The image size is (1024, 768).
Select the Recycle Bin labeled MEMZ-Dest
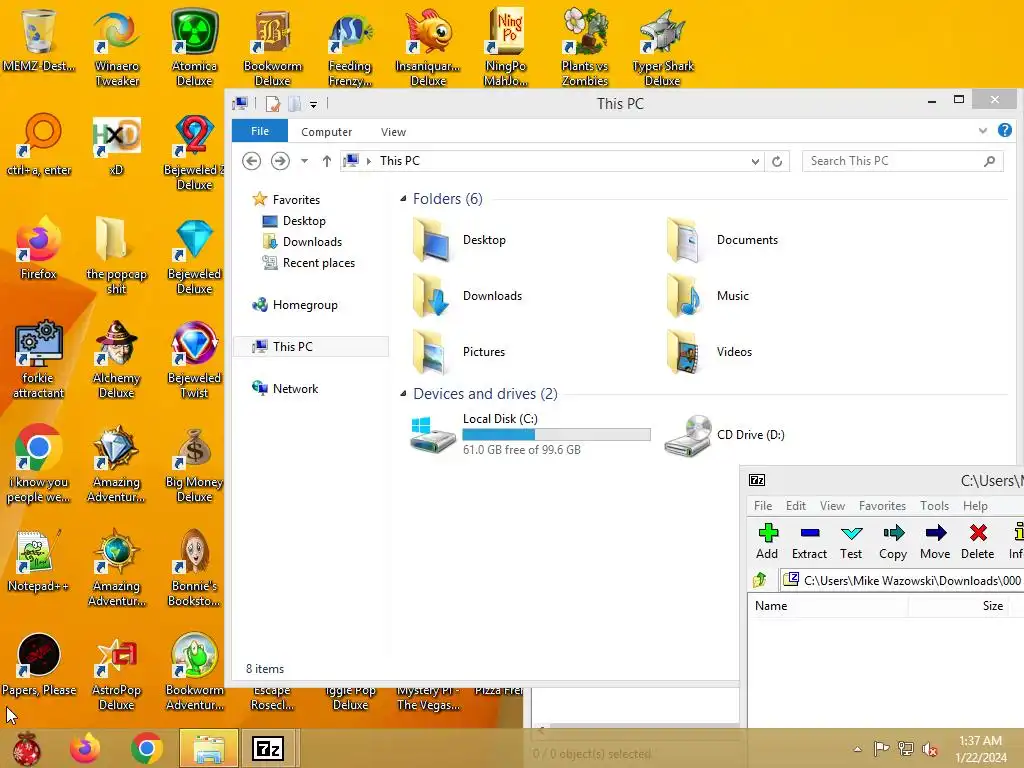(39, 39)
